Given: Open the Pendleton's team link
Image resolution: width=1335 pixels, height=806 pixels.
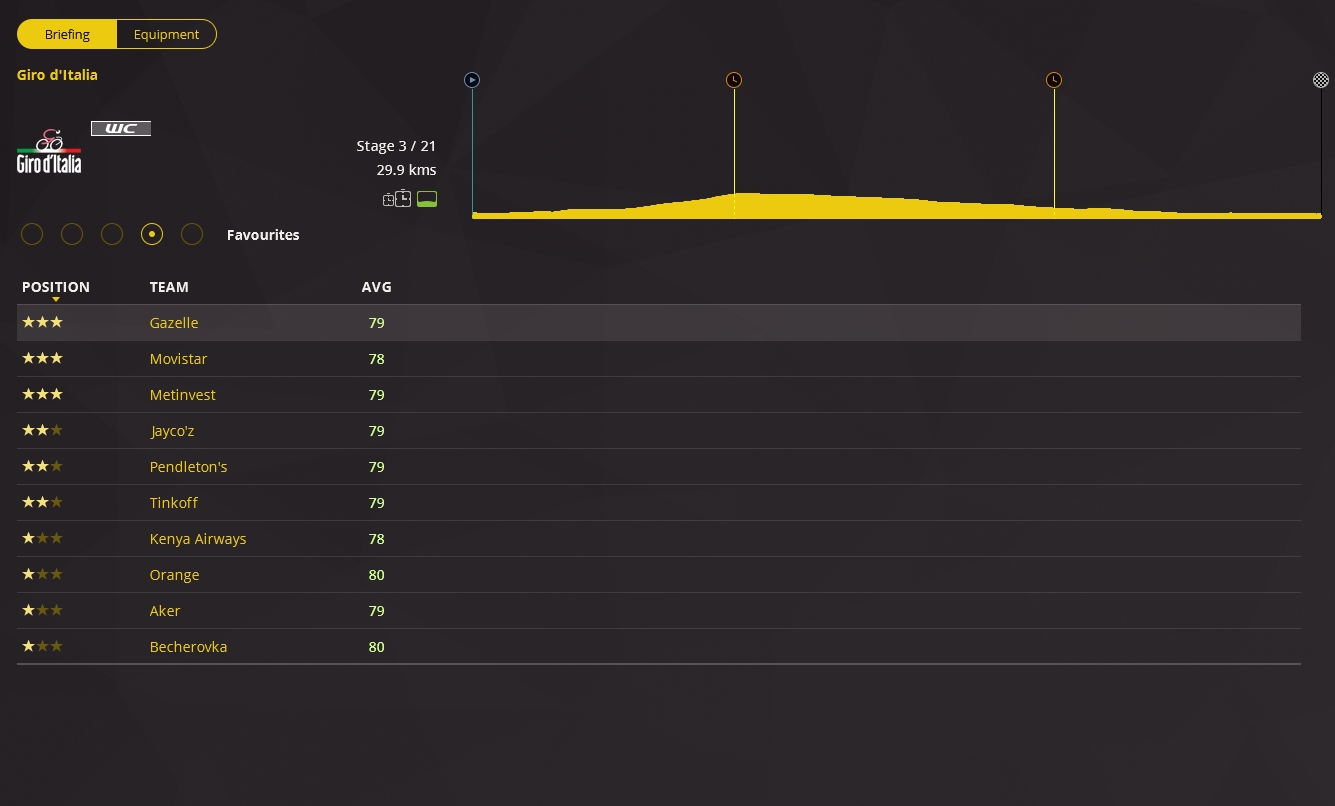Looking at the screenshot, I should click(x=189, y=467).
